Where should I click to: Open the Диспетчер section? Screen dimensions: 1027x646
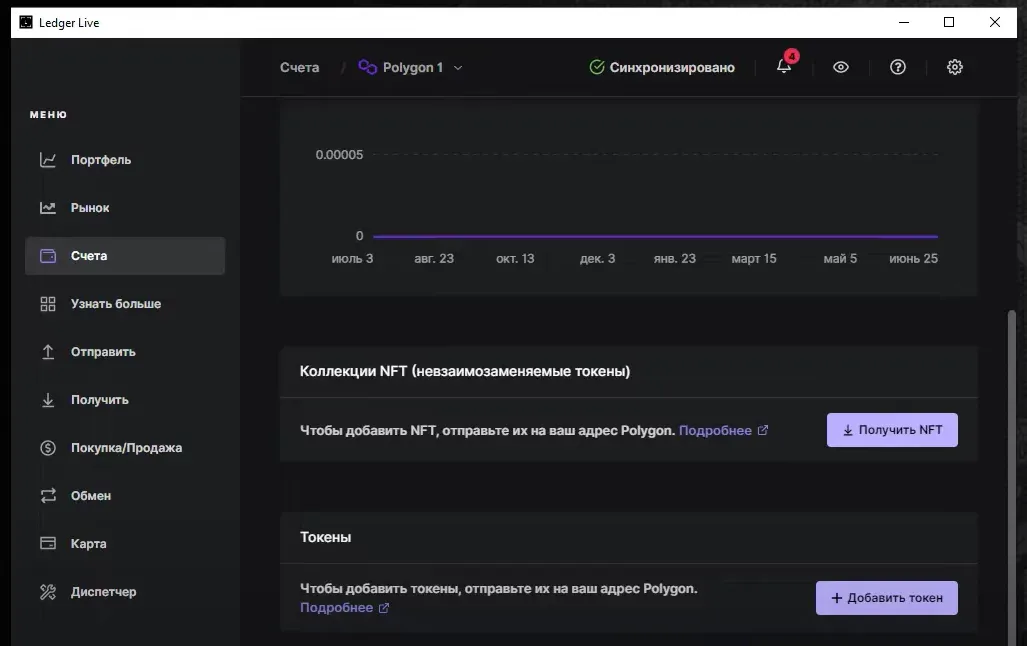(124, 592)
